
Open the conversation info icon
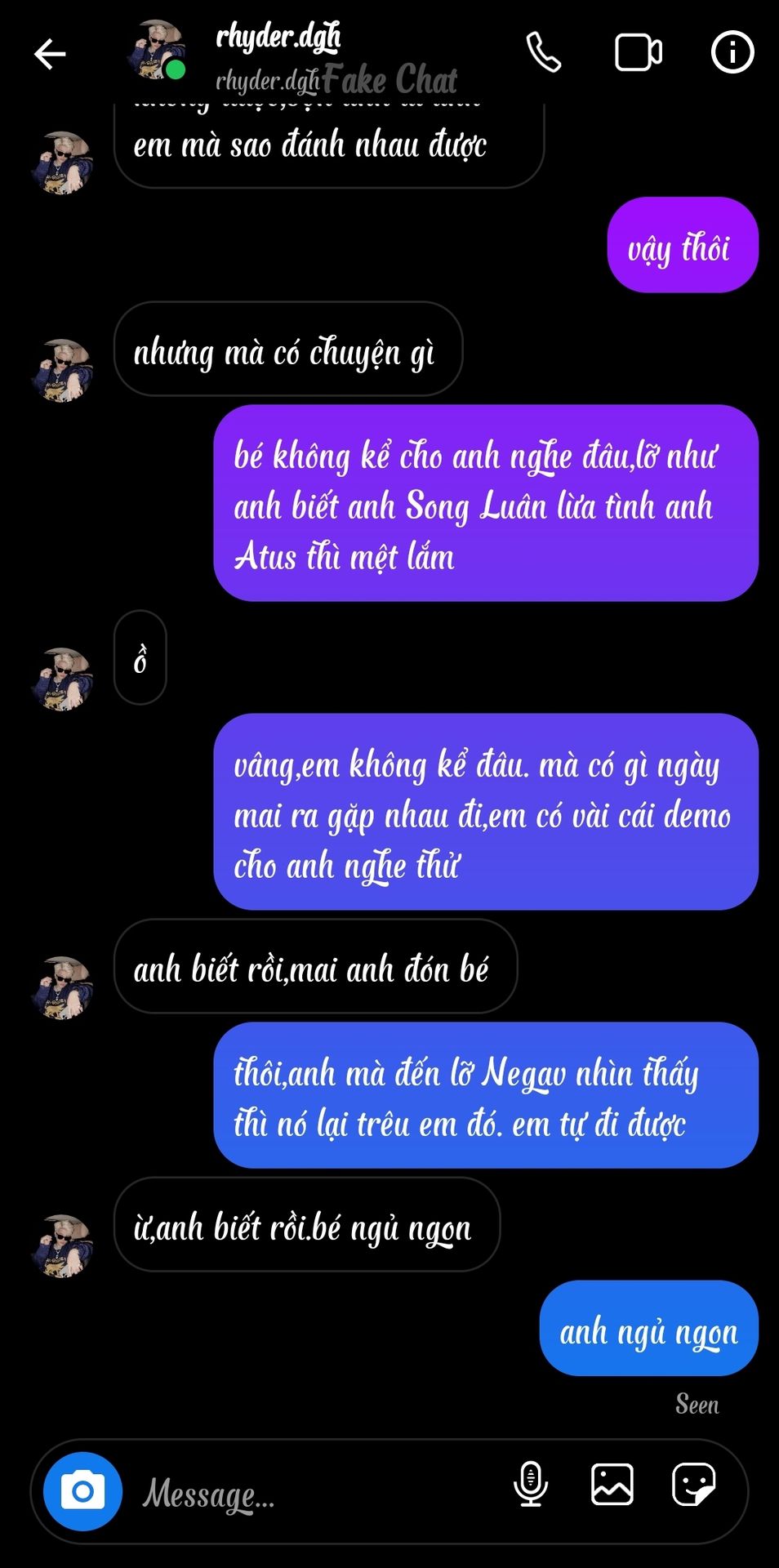tap(732, 53)
